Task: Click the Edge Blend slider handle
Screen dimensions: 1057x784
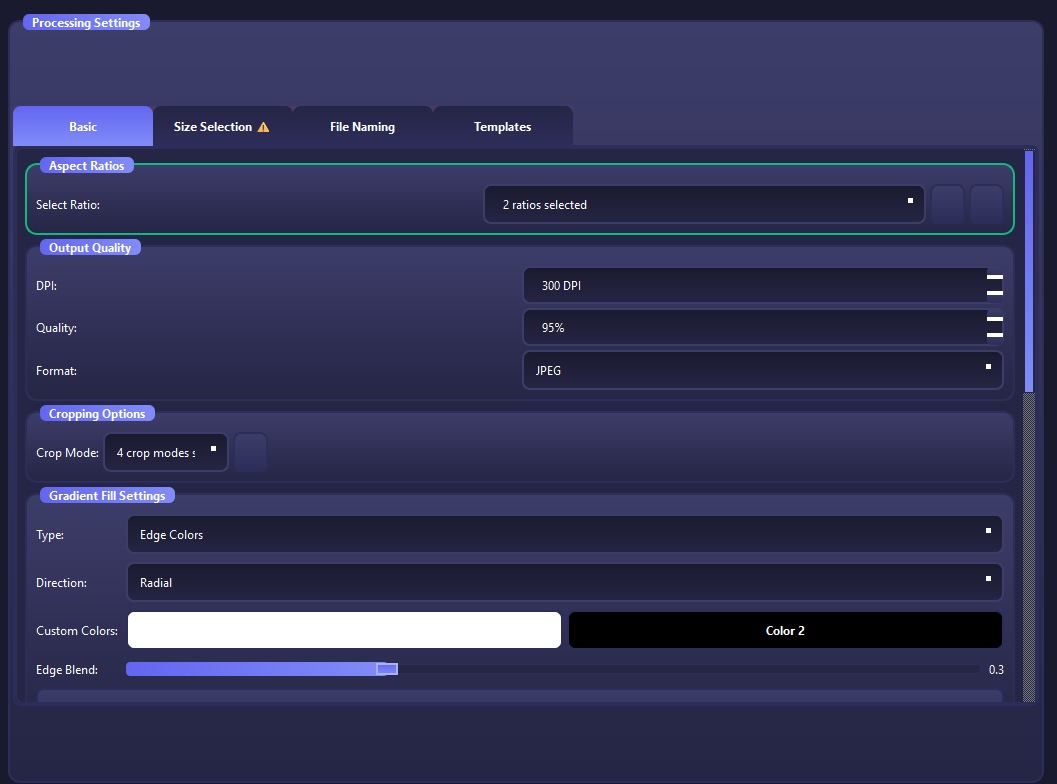Action: tap(387, 669)
